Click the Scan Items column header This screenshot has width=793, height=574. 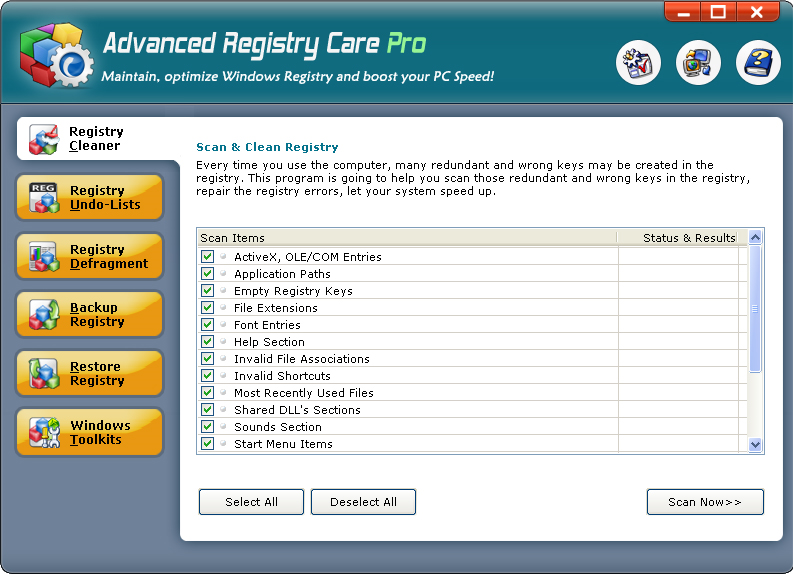[x=406, y=238]
